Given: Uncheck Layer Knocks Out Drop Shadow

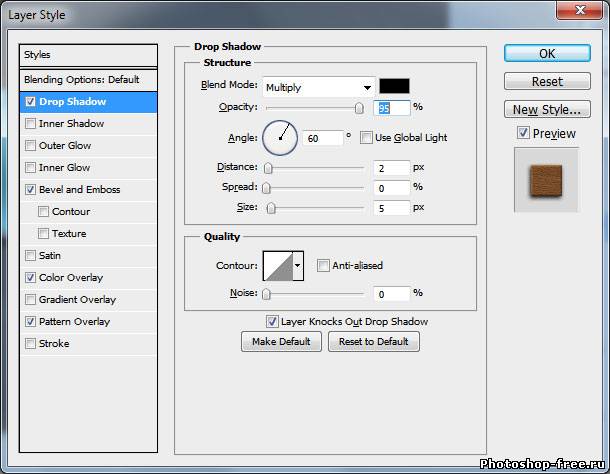Looking at the screenshot, I should click(272, 322).
